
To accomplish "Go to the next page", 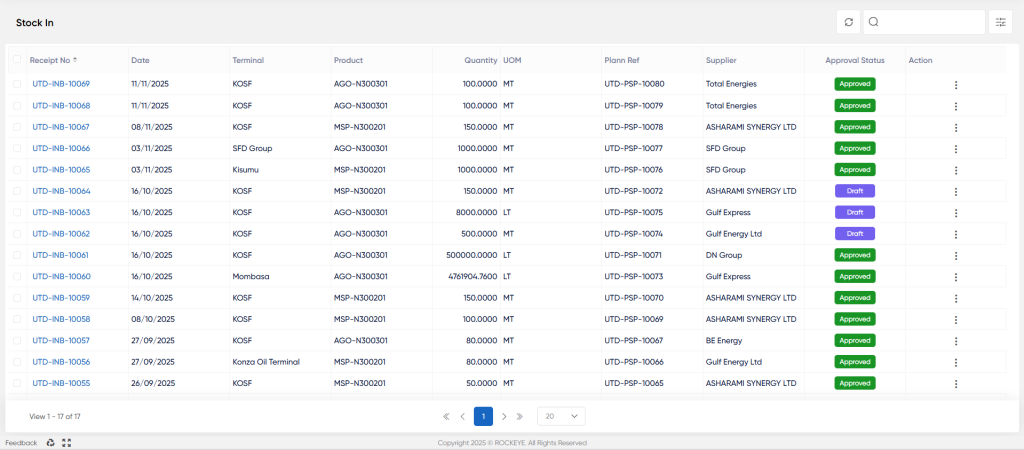I will (504, 416).
